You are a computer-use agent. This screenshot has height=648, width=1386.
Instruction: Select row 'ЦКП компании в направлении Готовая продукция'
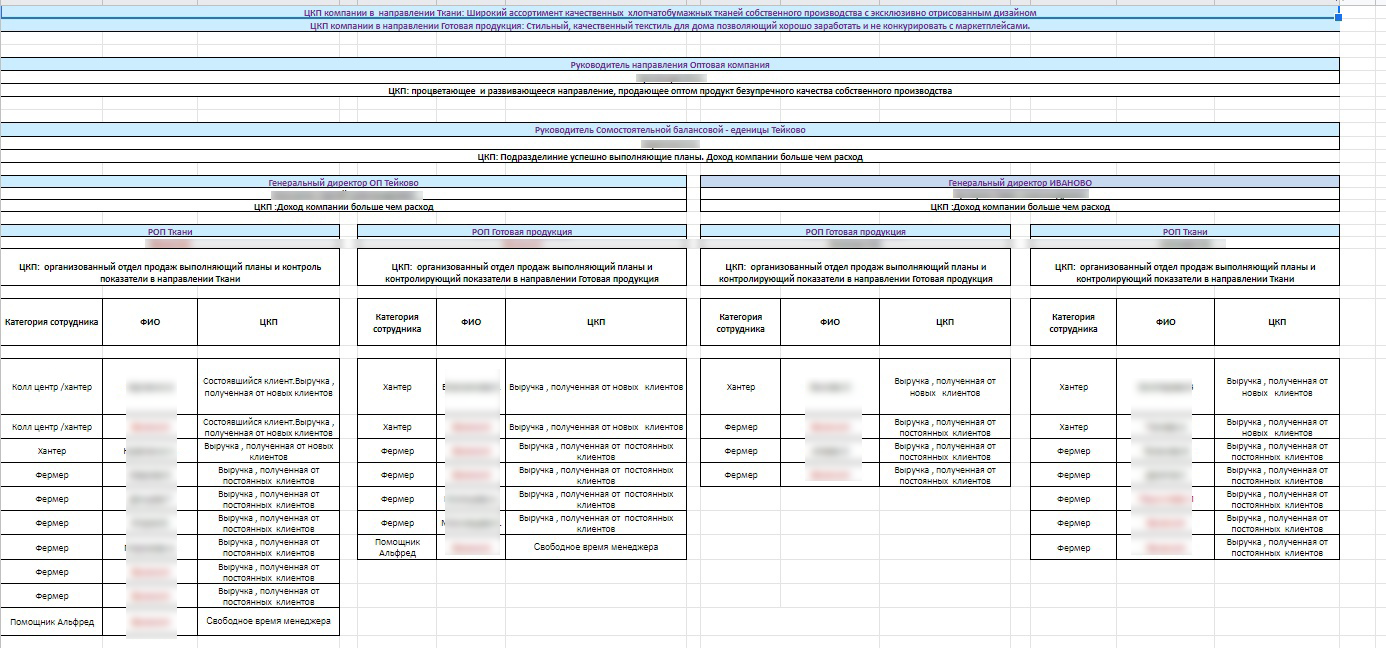669,26
